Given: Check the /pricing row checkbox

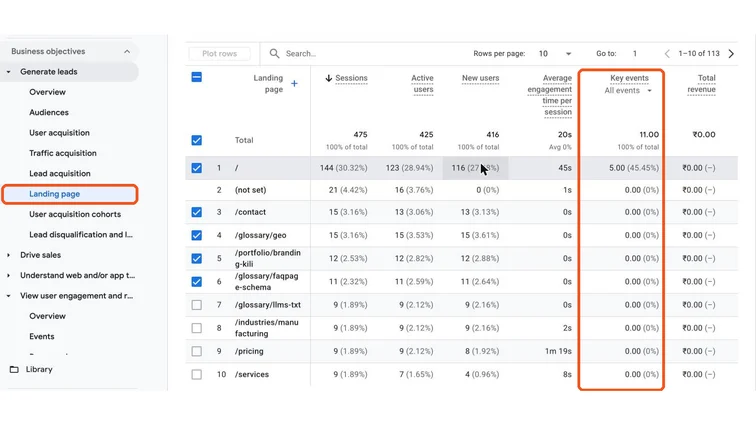Looking at the screenshot, I should point(197,351).
